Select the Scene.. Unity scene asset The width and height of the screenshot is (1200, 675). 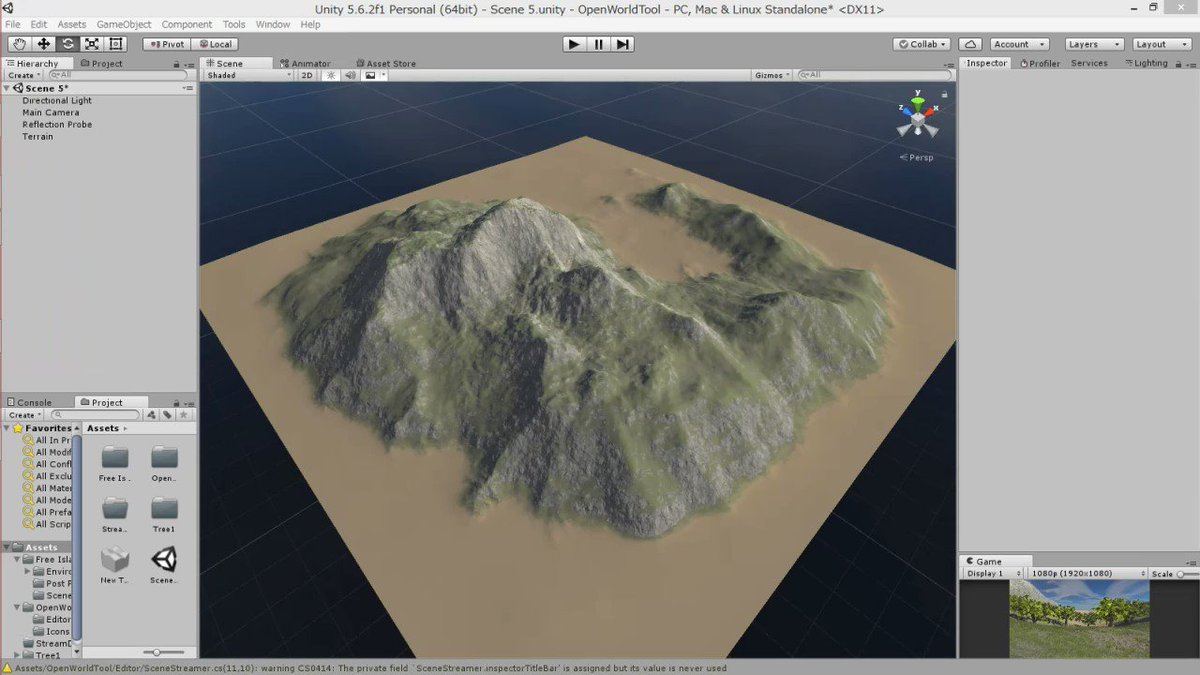point(164,559)
